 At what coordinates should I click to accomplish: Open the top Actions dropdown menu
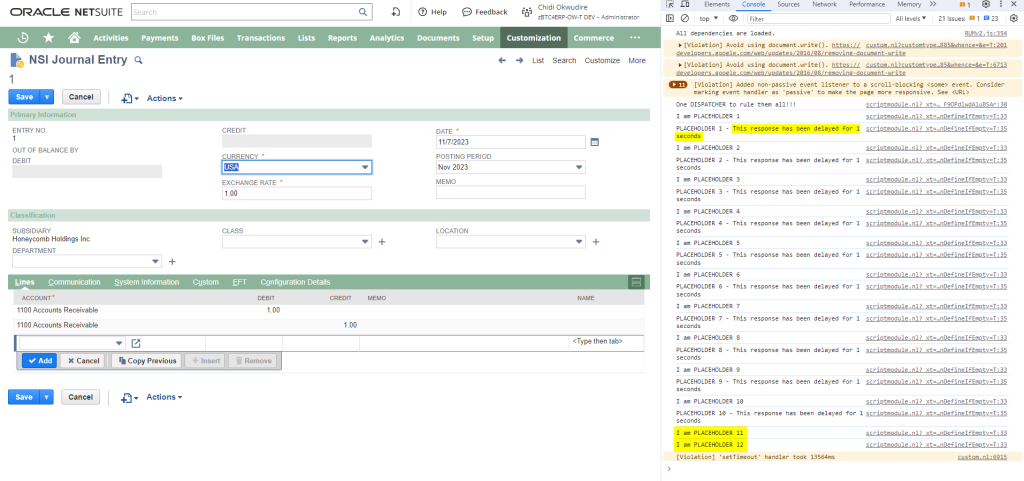pos(165,98)
